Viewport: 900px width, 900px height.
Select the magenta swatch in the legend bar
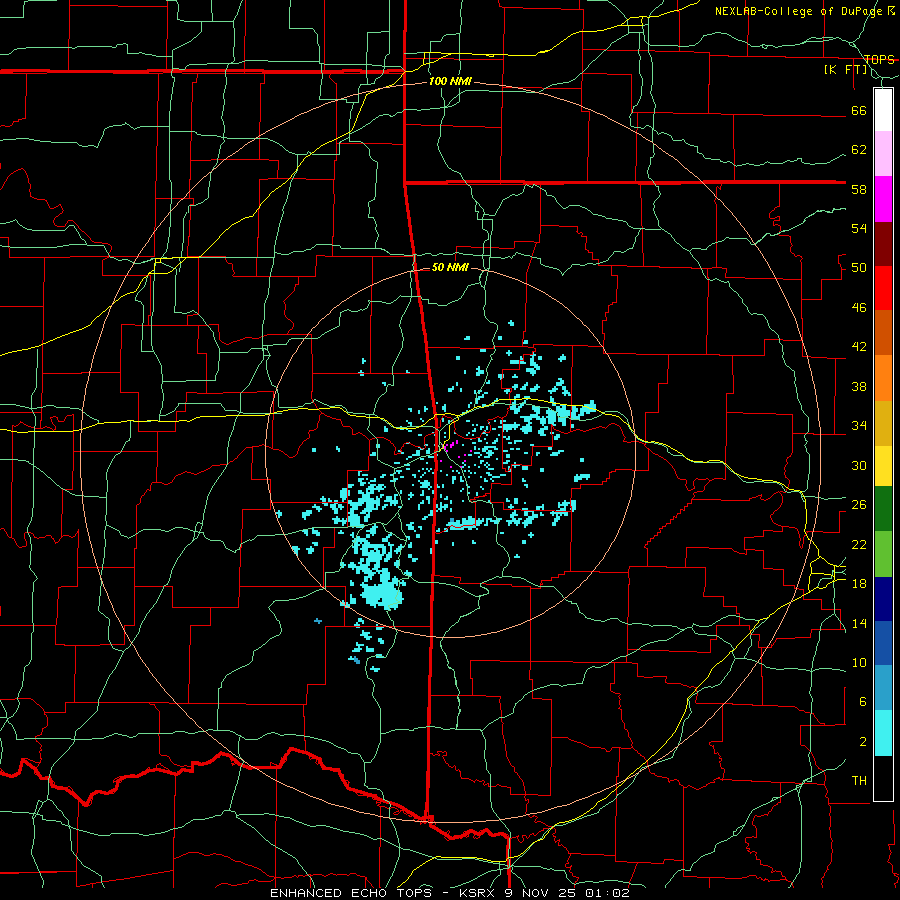[883, 199]
